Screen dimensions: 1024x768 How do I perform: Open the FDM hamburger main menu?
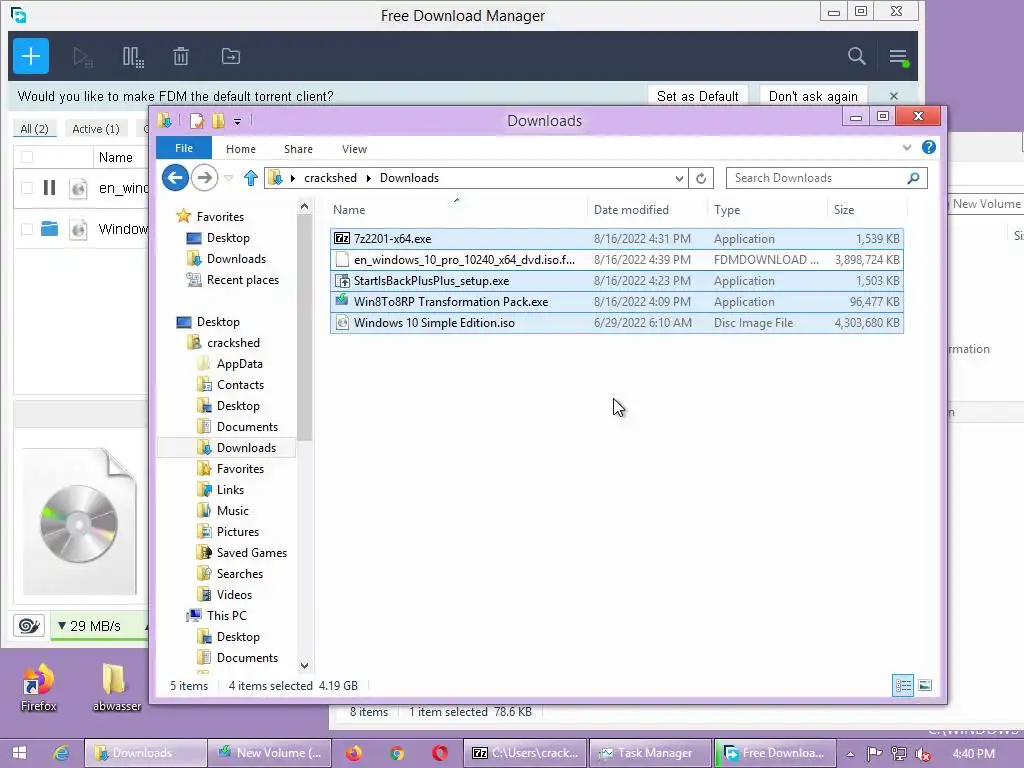(899, 57)
